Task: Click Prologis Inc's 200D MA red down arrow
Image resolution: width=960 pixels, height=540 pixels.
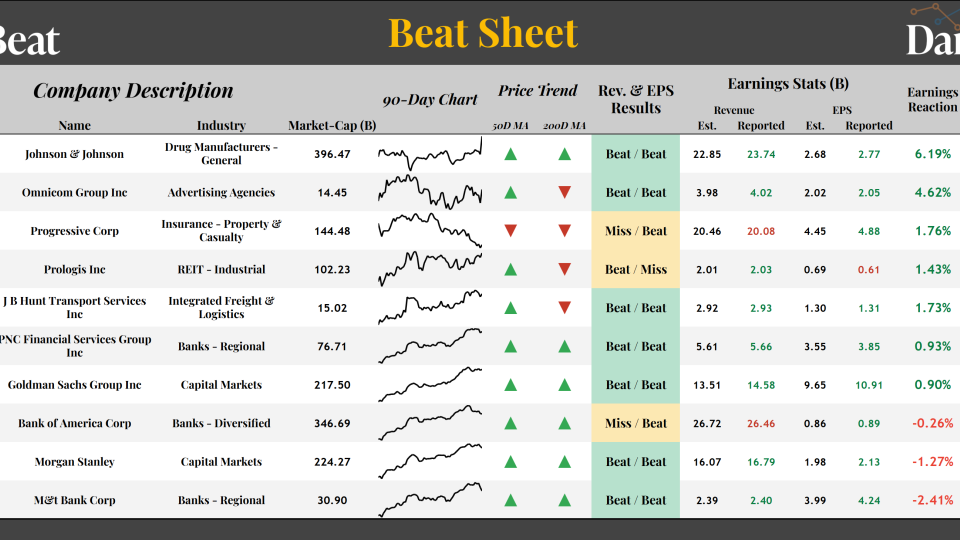Action: (564, 269)
